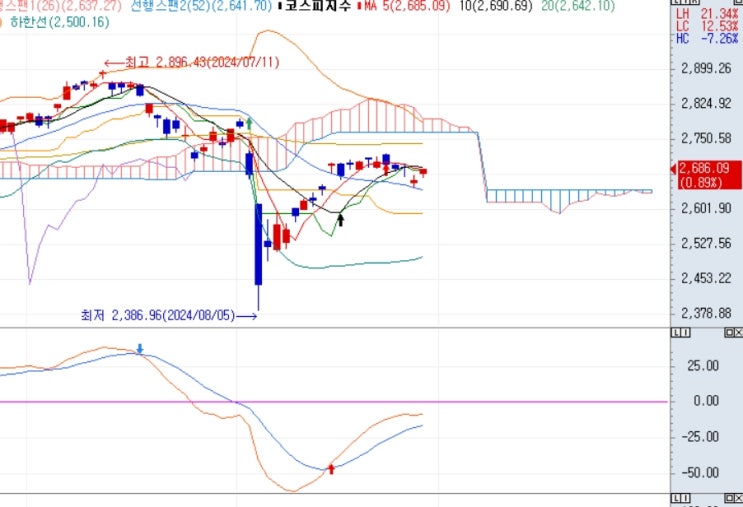Click the I button on the MACD pane
This screenshot has width=743, height=507.
point(685,333)
